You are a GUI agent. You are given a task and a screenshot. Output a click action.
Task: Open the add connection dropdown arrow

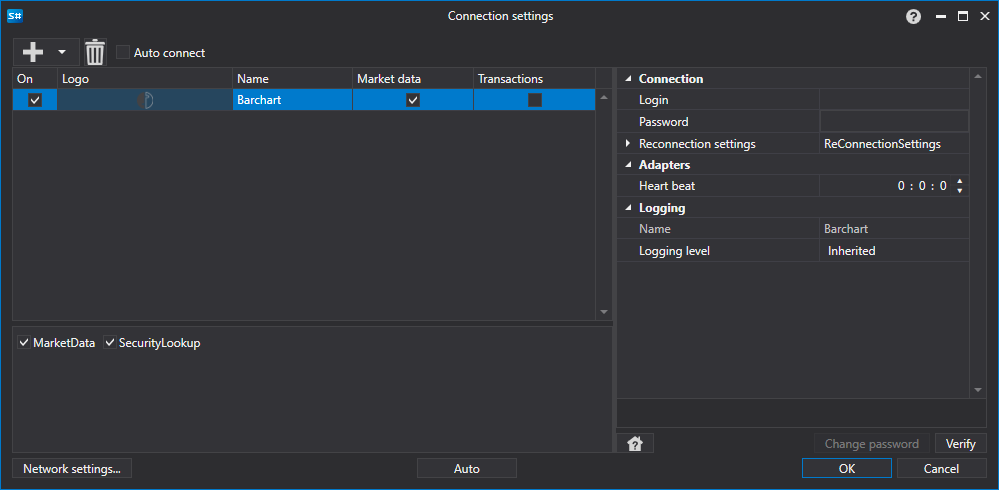tap(62, 52)
